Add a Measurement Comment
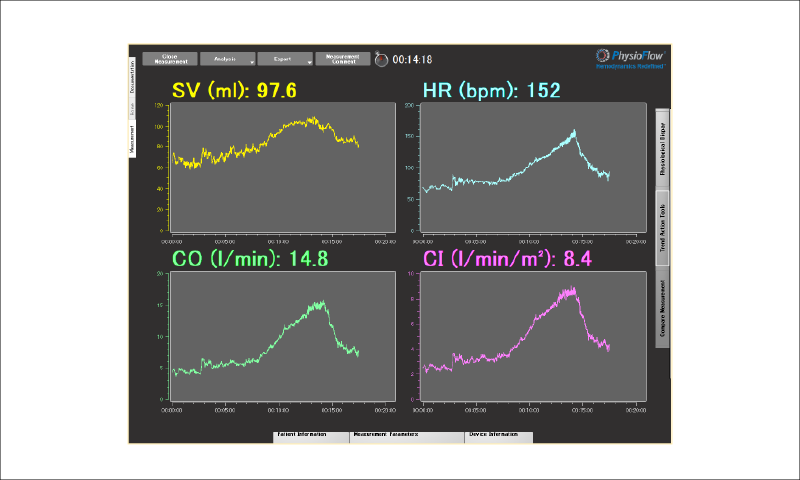Screen dimensions: 800x480 click(343, 59)
